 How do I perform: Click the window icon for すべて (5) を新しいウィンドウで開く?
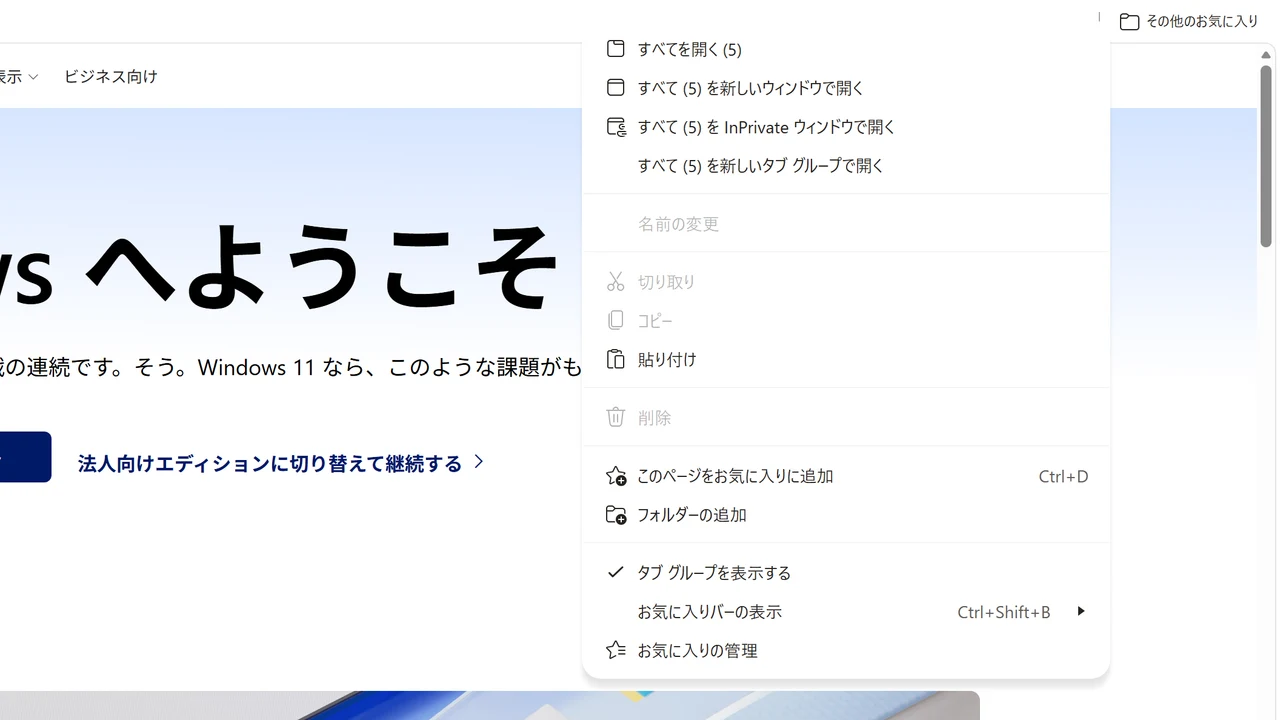pyautogui.click(x=616, y=88)
